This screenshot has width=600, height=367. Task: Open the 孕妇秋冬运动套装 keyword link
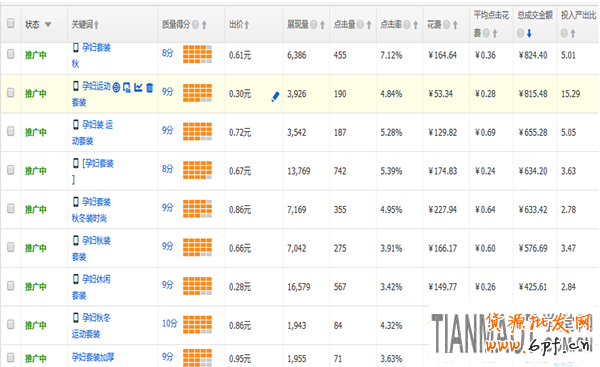point(91,326)
